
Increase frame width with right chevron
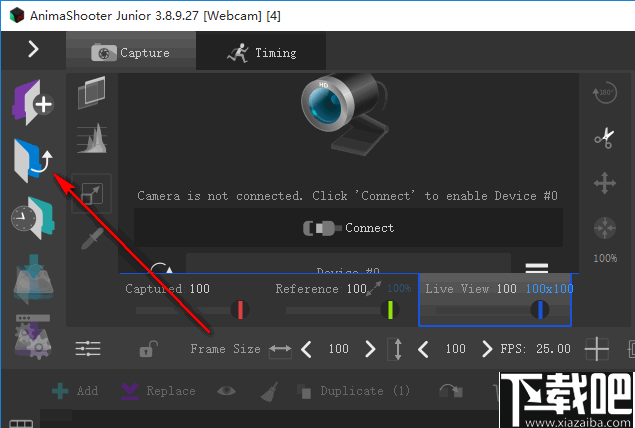pyautogui.click(x=370, y=349)
